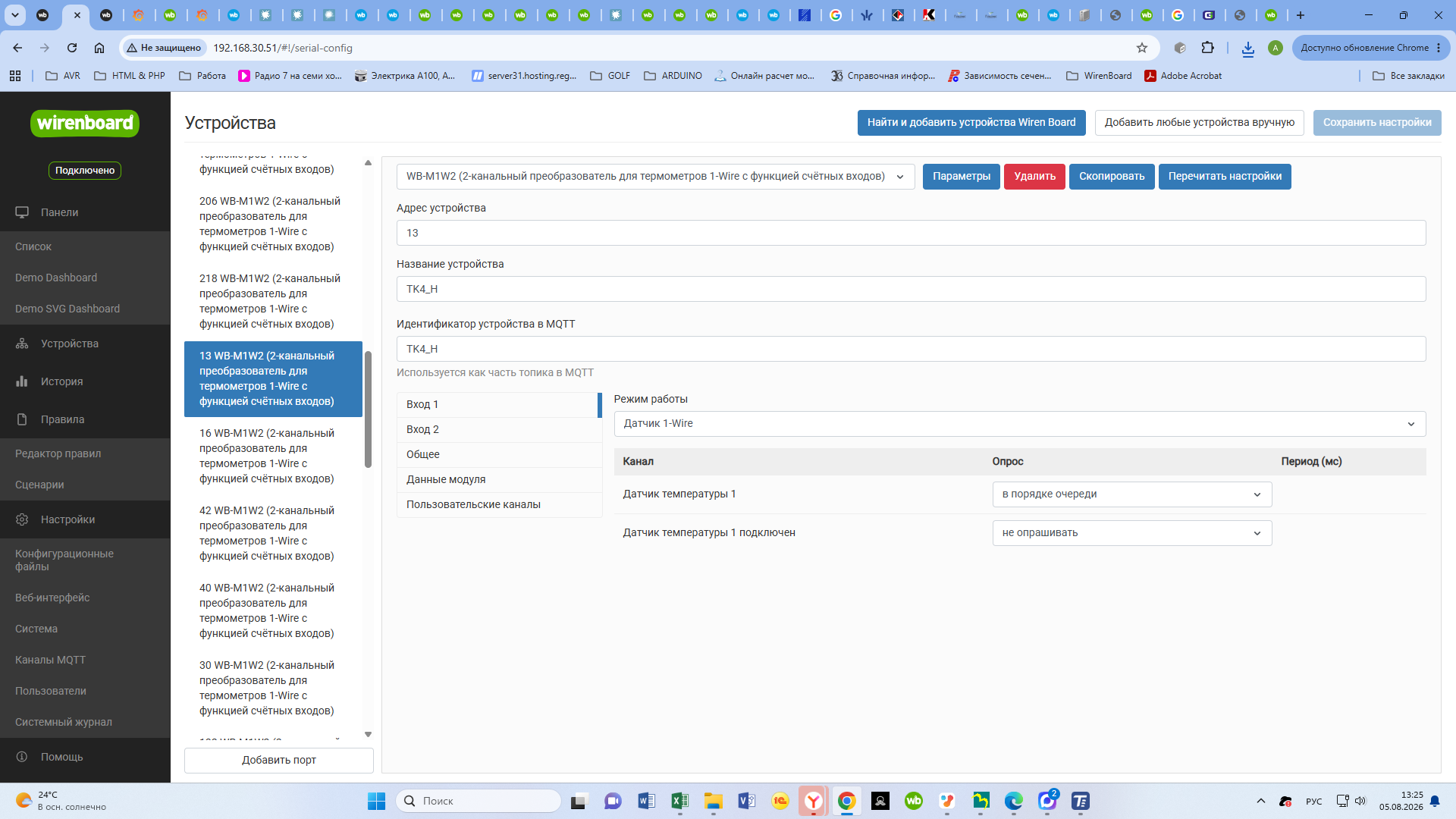Open Visio from the taskbar
This screenshot has width=1456, height=819.
pos(746,801)
